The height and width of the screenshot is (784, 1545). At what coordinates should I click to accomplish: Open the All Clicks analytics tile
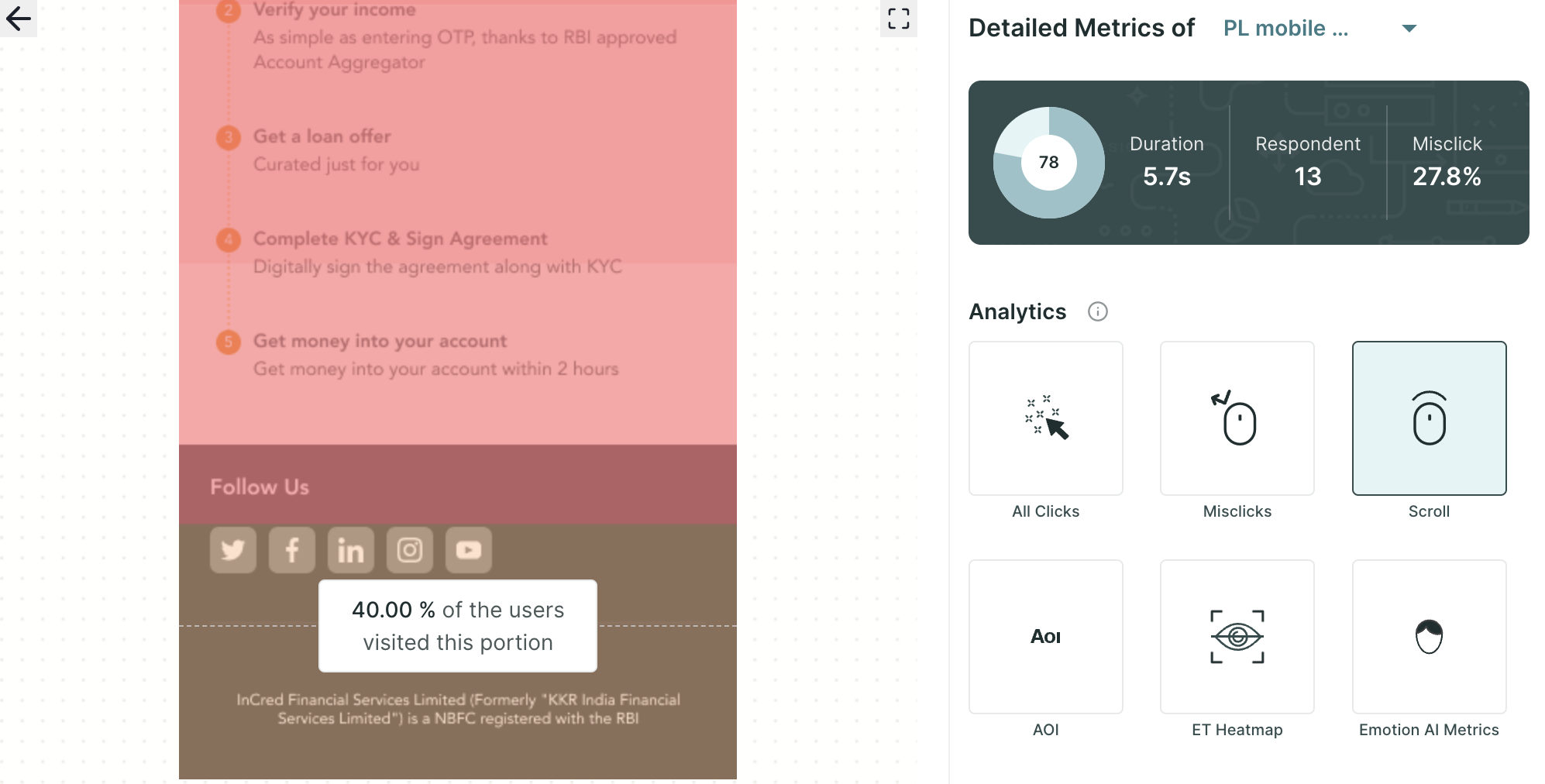click(x=1045, y=418)
